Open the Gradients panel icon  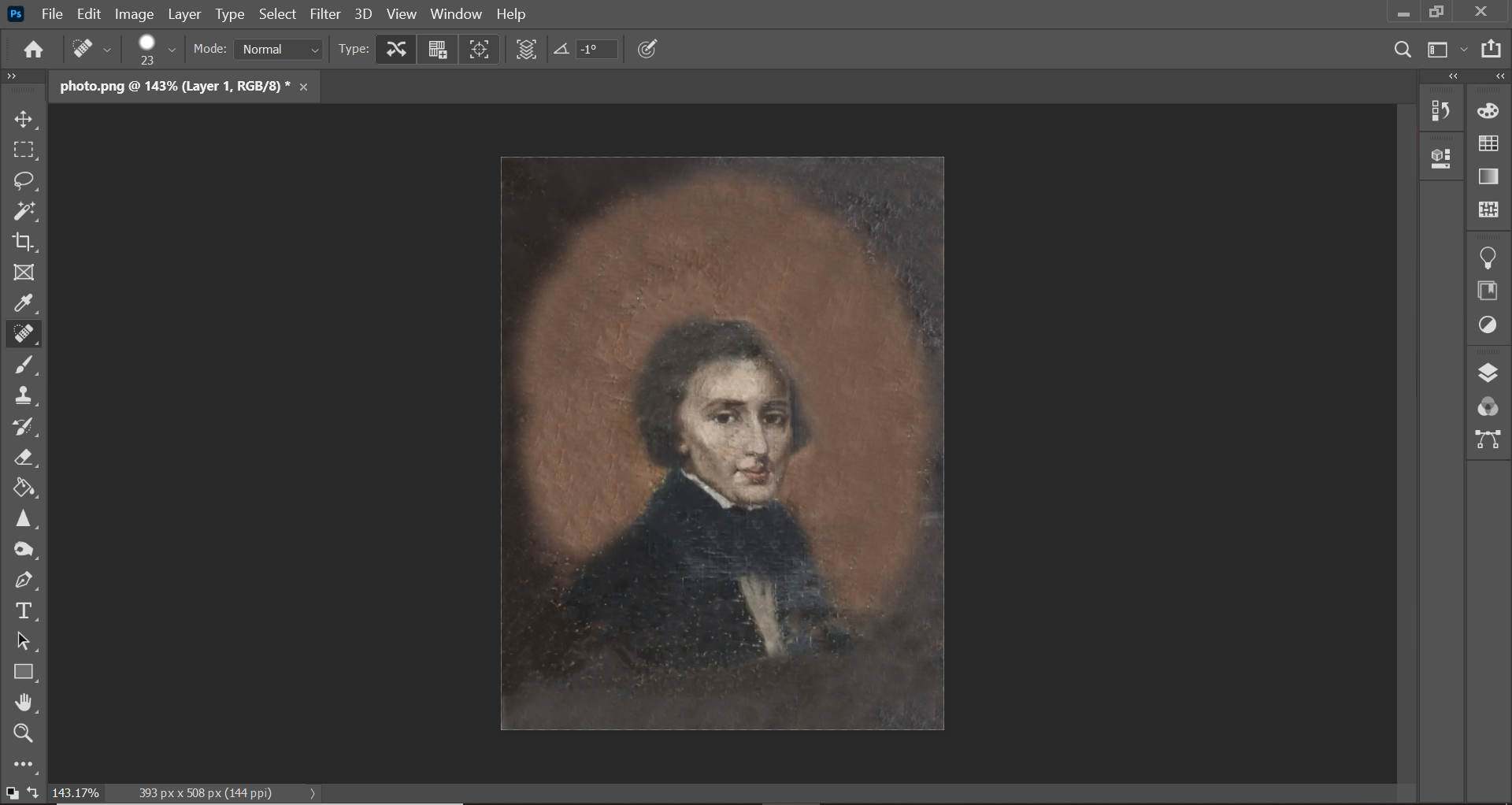pyautogui.click(x=1488, y=176)
